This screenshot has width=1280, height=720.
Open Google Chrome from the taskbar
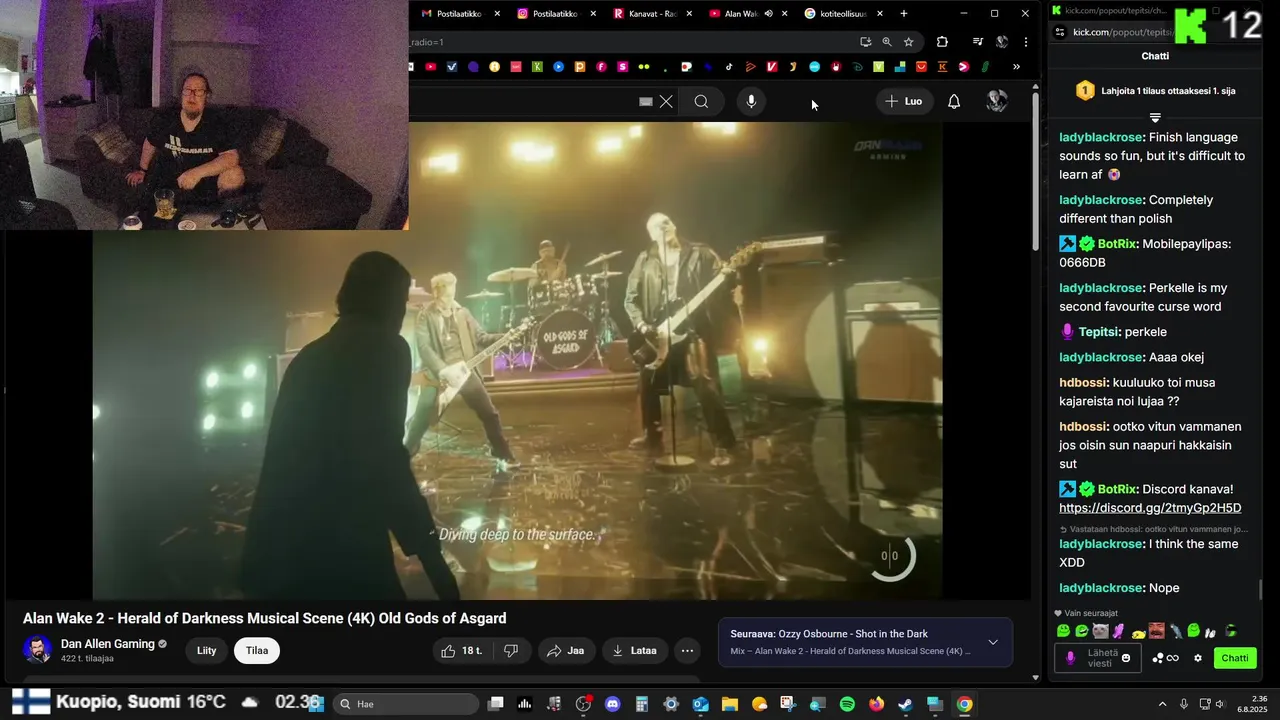pyautogui.click(x=964, y=704)
